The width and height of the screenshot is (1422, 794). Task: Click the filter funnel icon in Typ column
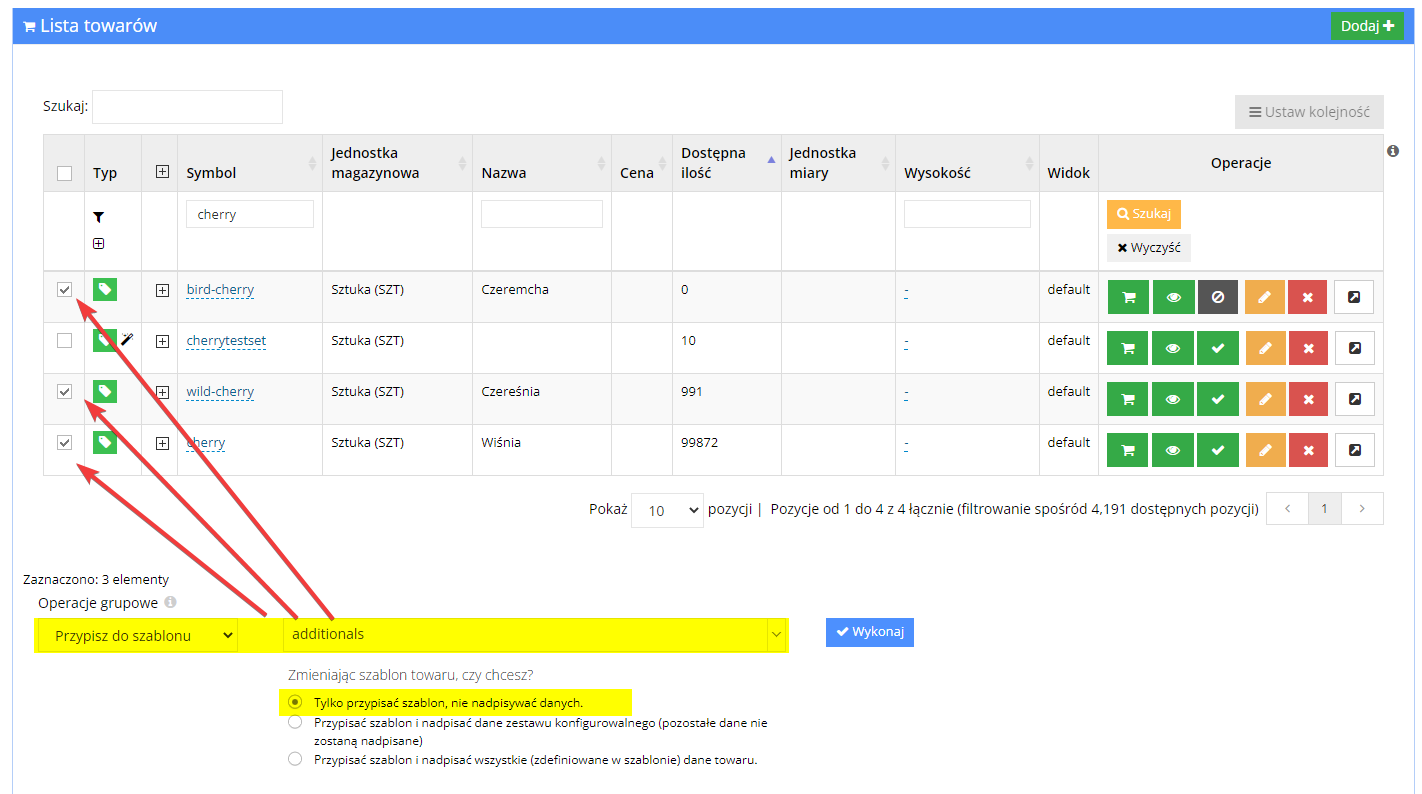(x=99, y=217)
